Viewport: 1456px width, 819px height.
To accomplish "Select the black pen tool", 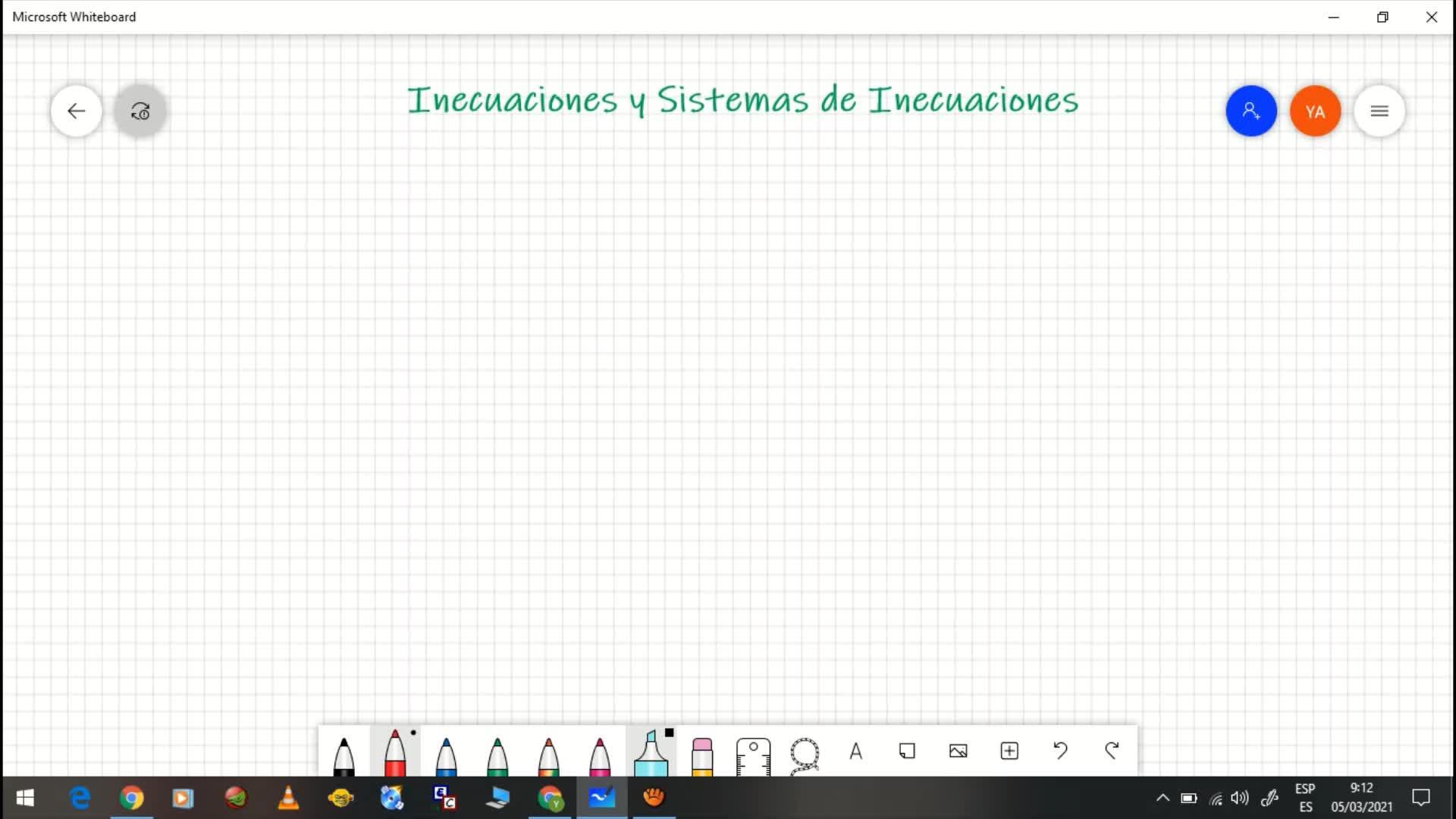I will coord(344,755).
